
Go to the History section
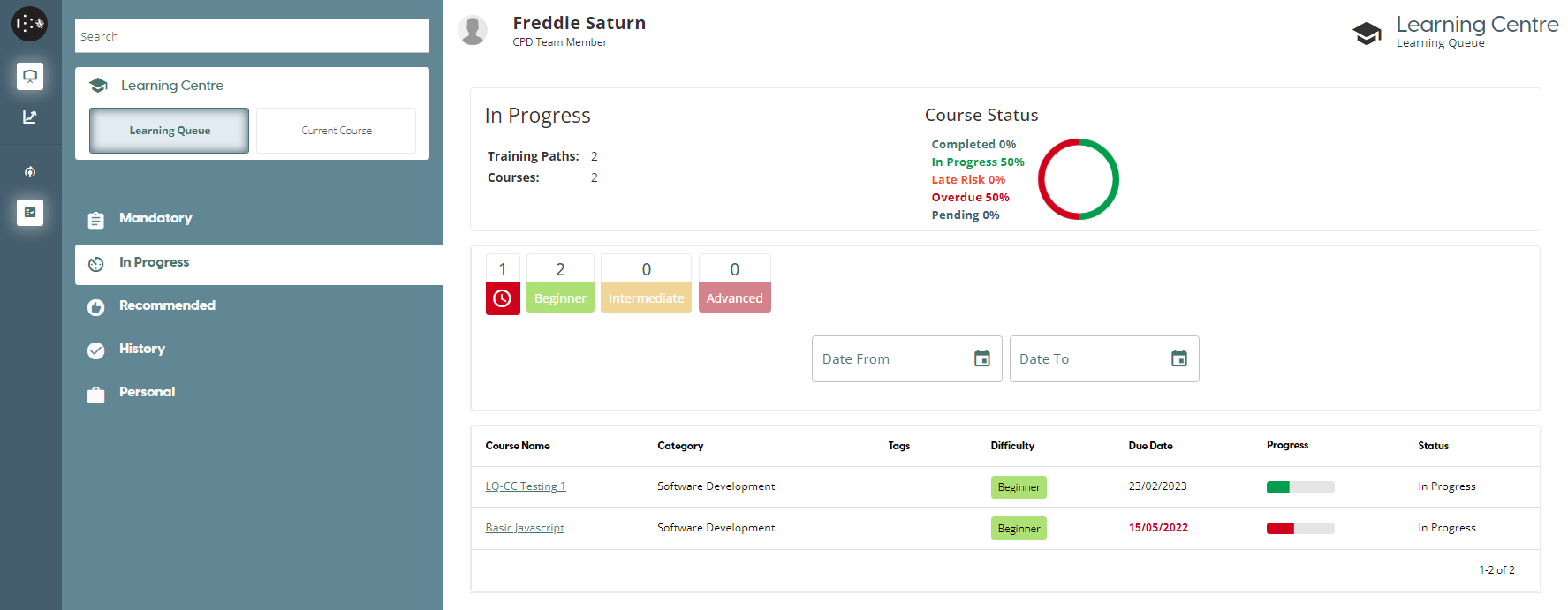142,349
